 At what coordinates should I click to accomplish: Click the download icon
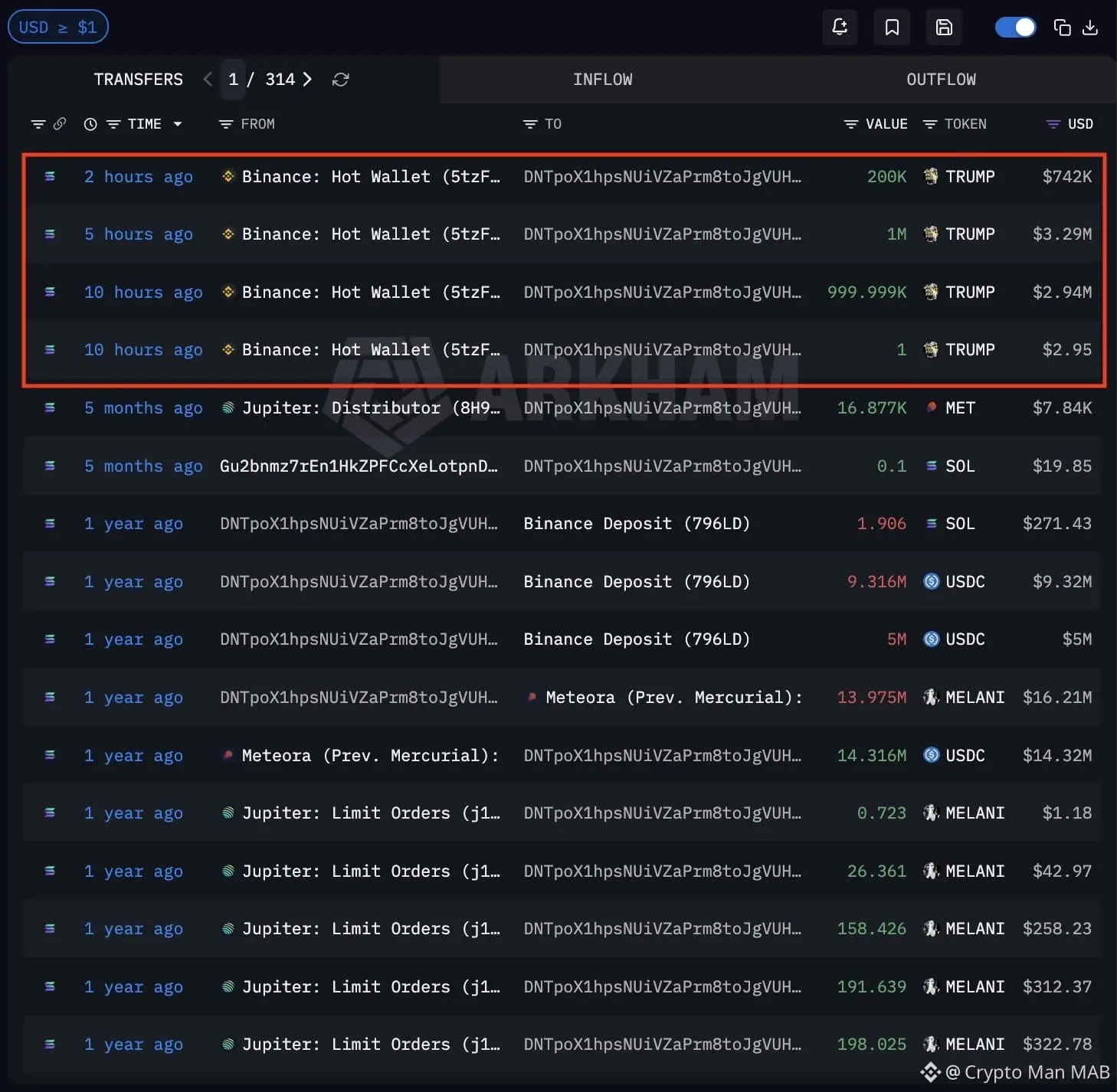click(x=1089, y=28)
